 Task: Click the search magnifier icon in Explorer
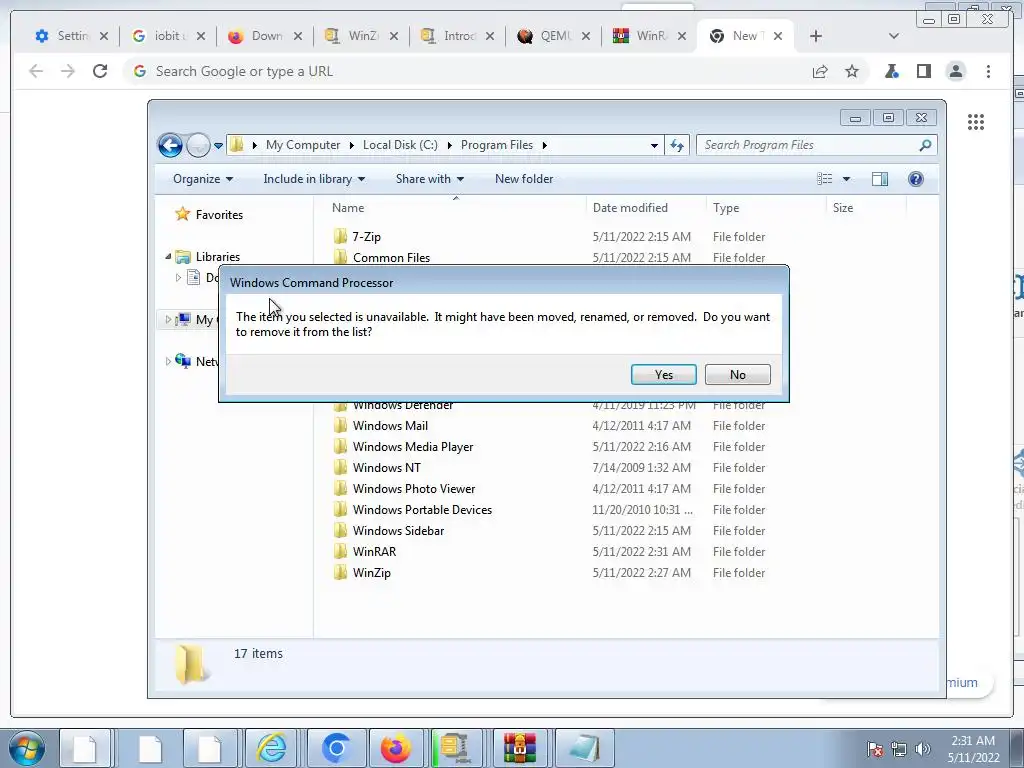pos(925,145)
